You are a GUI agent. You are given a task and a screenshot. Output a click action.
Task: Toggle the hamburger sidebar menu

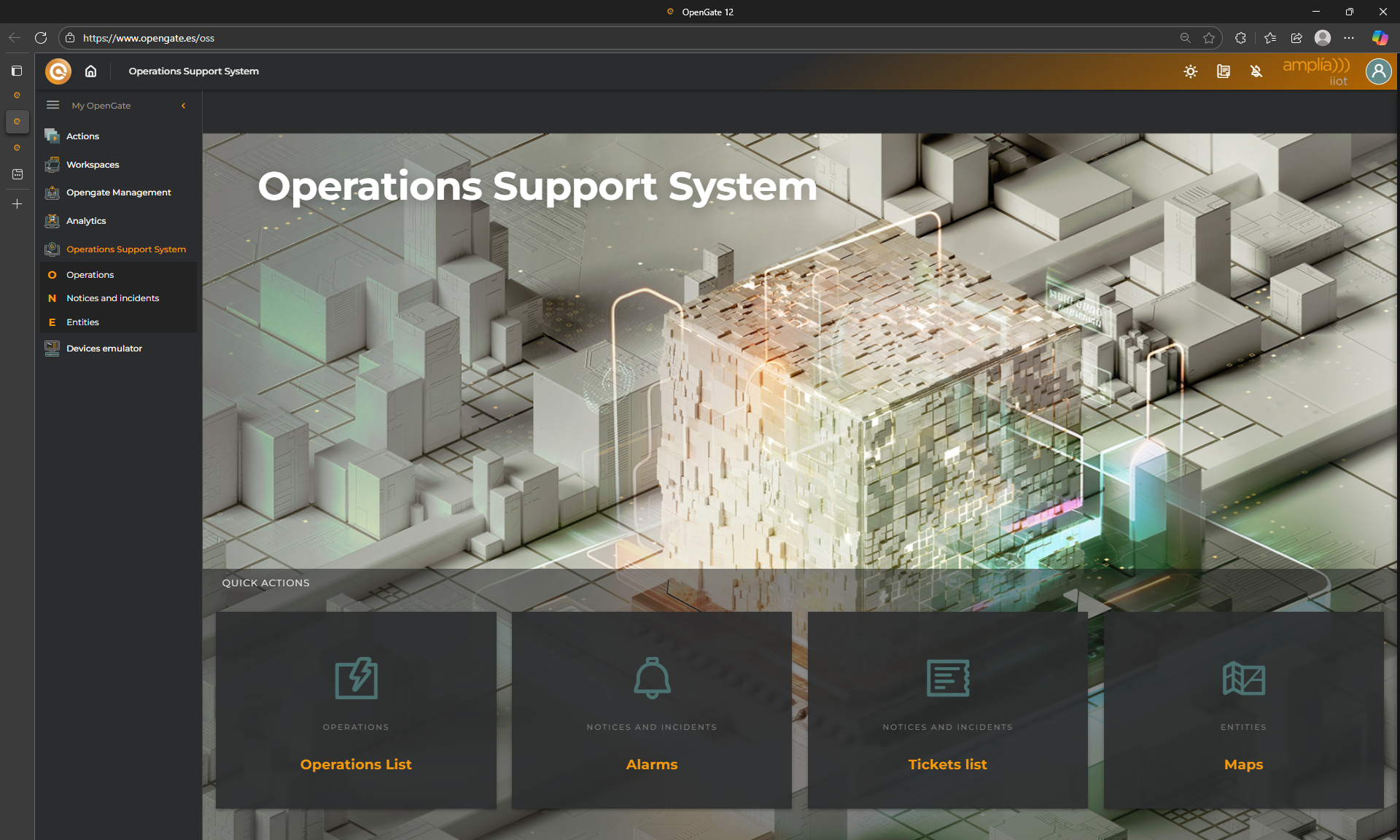[52, 105]
